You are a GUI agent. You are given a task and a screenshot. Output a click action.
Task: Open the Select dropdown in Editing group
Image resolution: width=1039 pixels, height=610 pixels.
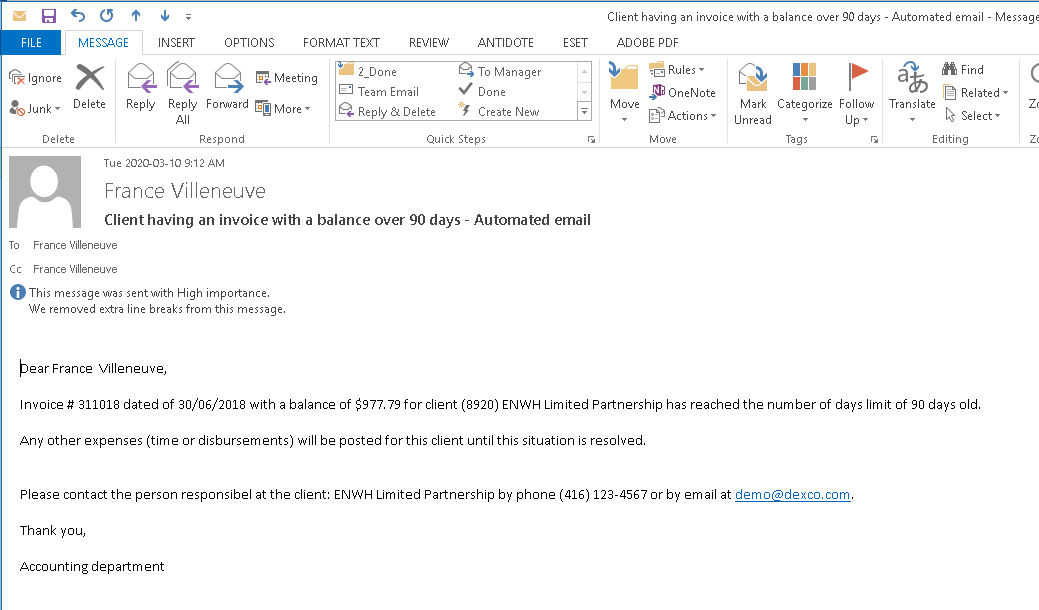pyautogui.click(x=973, y=116)
